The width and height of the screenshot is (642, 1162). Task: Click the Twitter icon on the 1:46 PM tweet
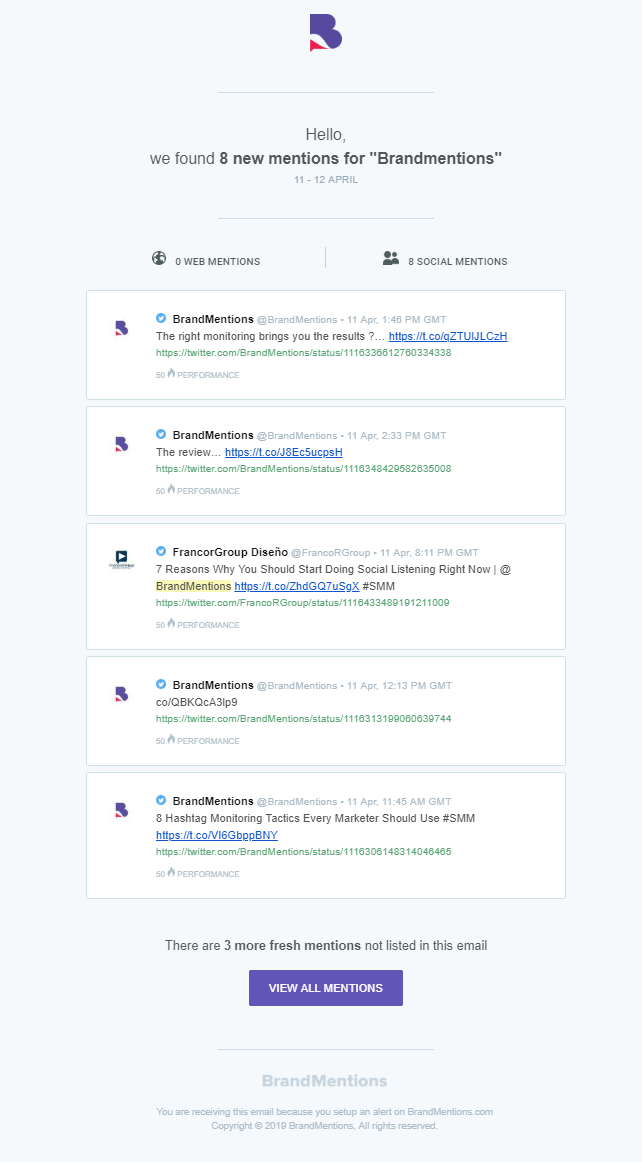pyautogui.click(x=161, y=318)
